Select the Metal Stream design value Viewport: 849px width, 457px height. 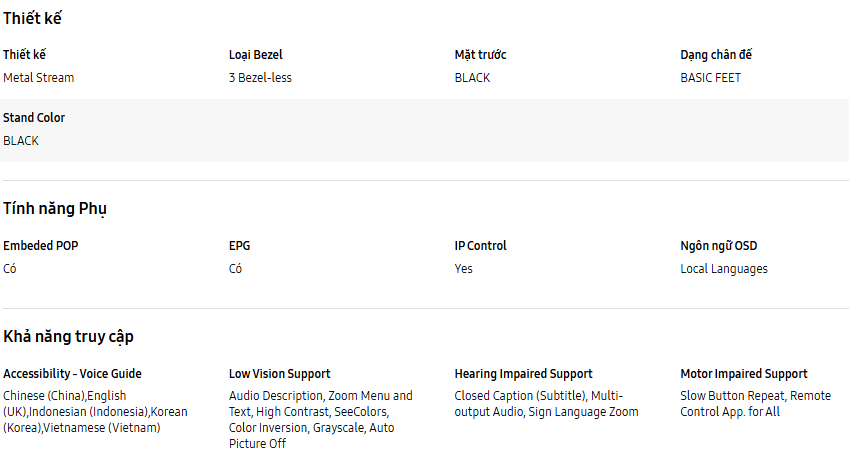click(x=38, y=78)
